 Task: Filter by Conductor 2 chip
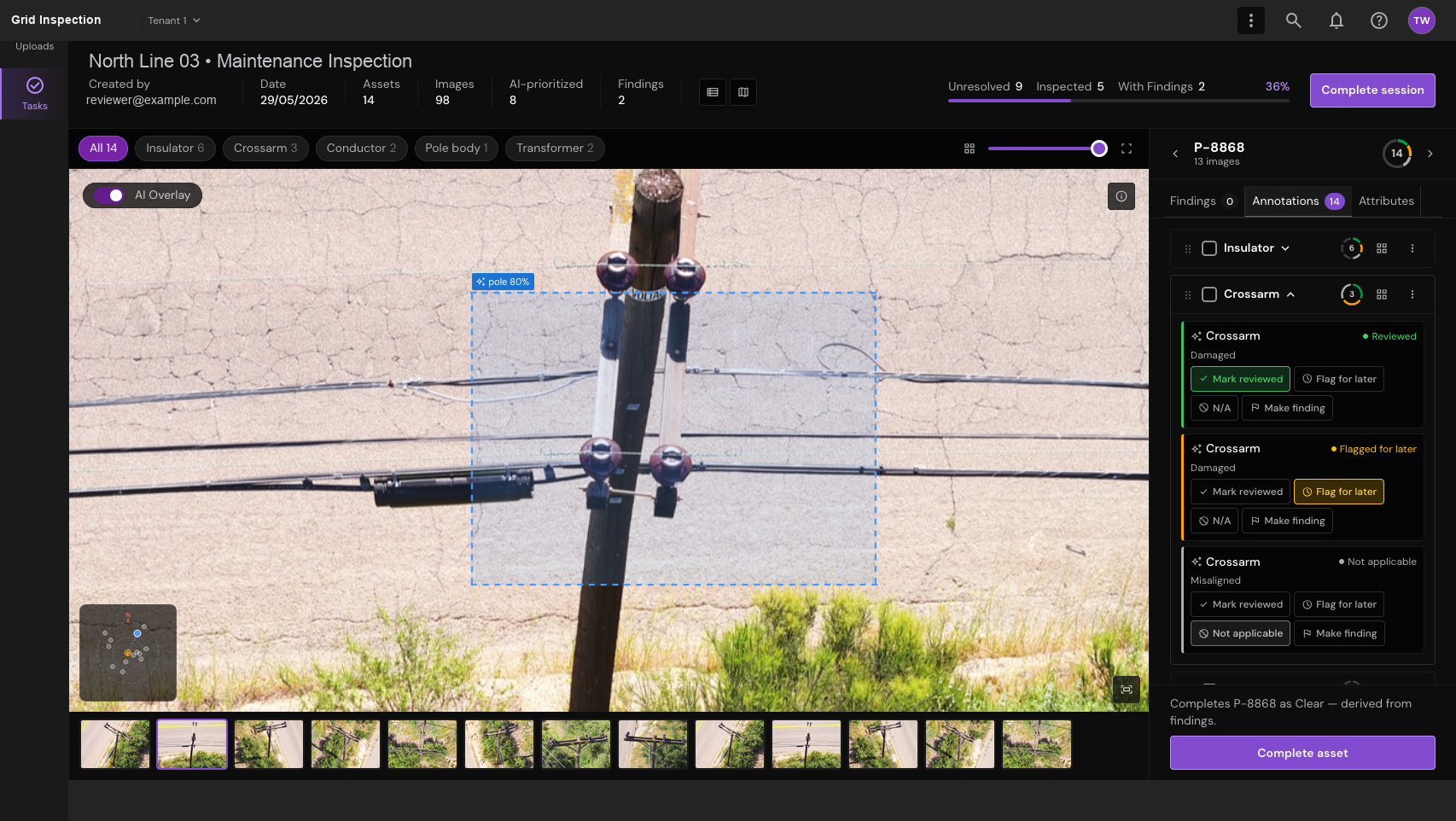click(x=361, y=148)
